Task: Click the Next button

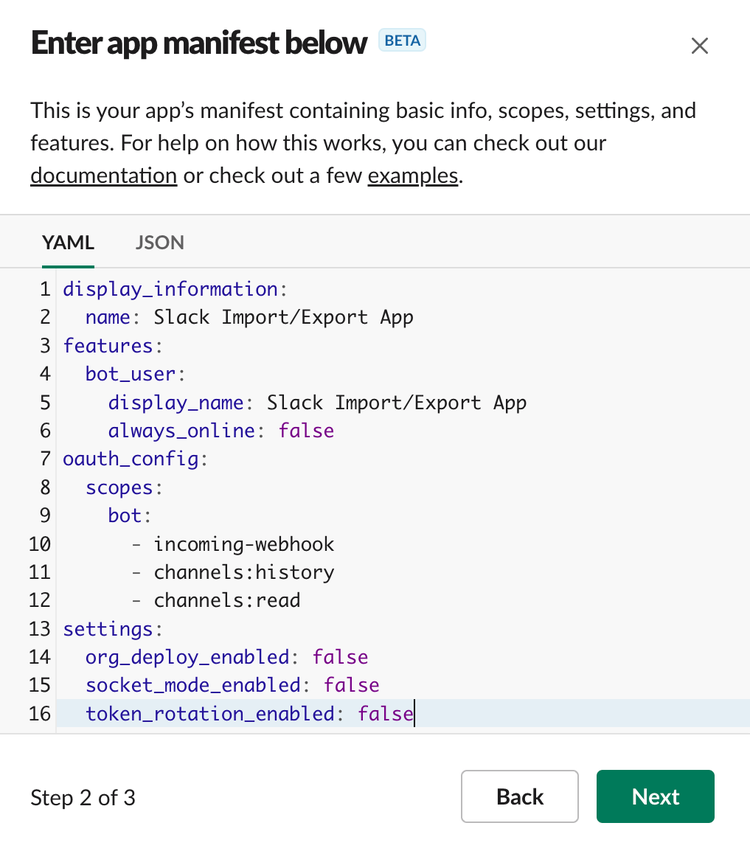Action: click(655, 797)
